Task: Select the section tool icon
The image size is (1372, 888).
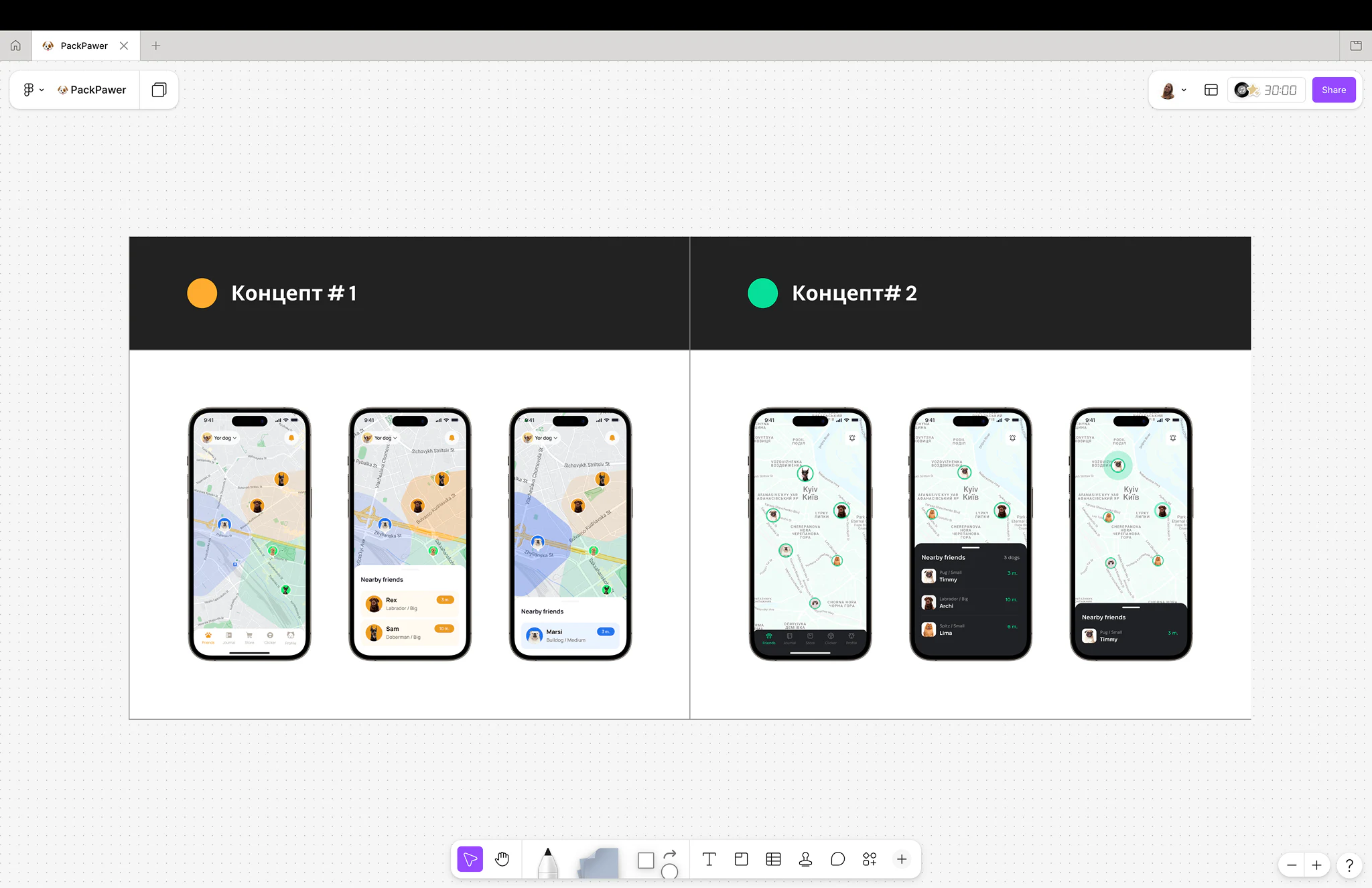Action: coord(741,859)
